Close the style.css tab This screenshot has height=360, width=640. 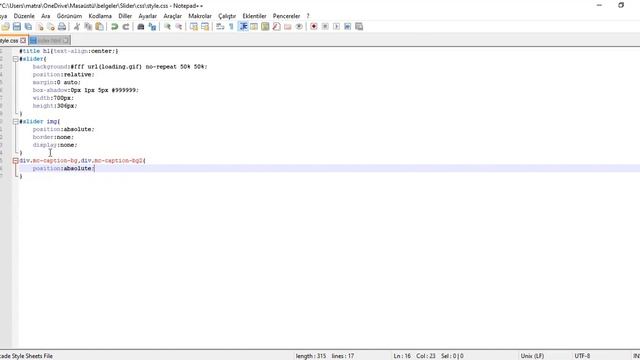point(23,40)
